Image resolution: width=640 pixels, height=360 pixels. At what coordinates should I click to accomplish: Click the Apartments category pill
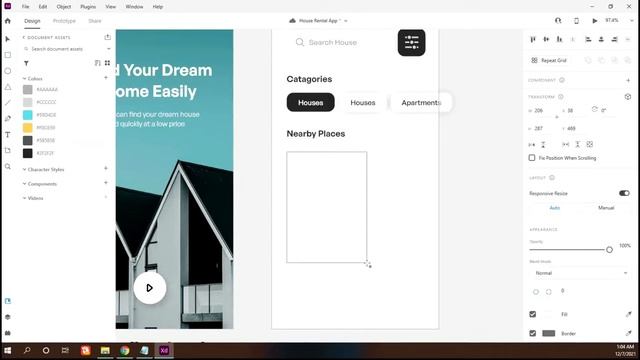pos(421,102)
